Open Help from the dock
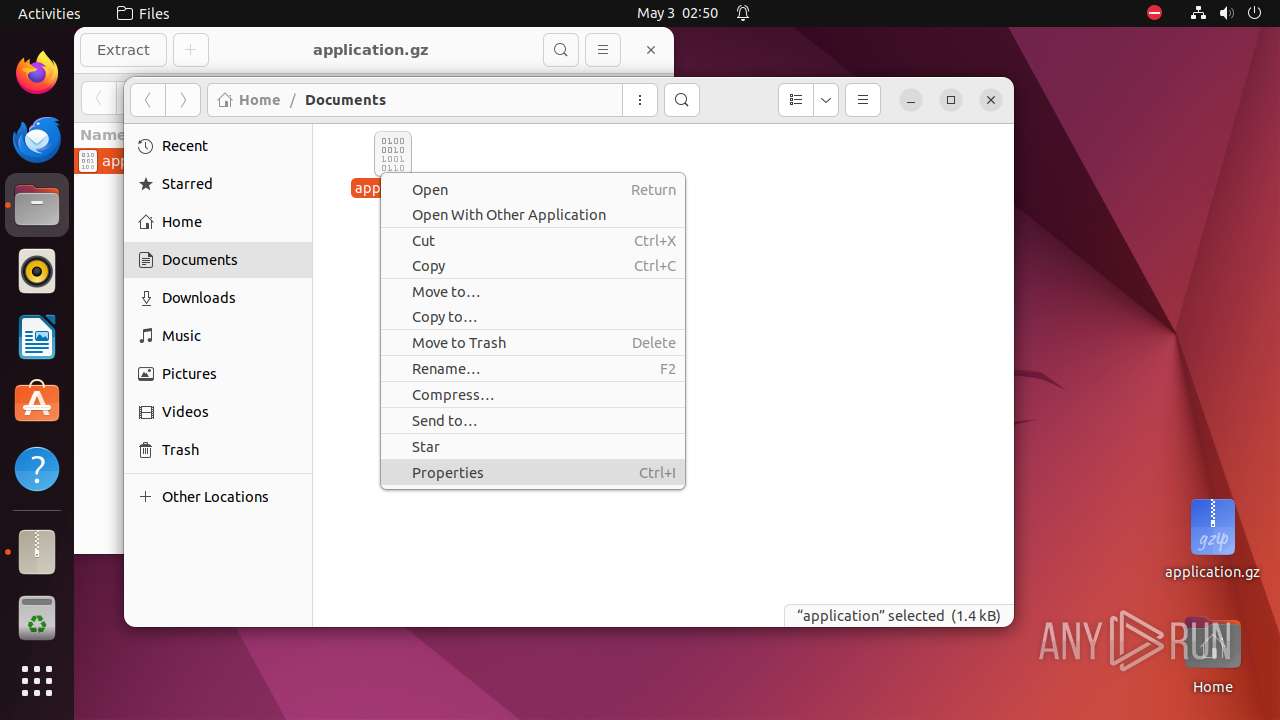The height and width of the screenshot is (720, 1280). pyautogui.click(x=37, y=469)
